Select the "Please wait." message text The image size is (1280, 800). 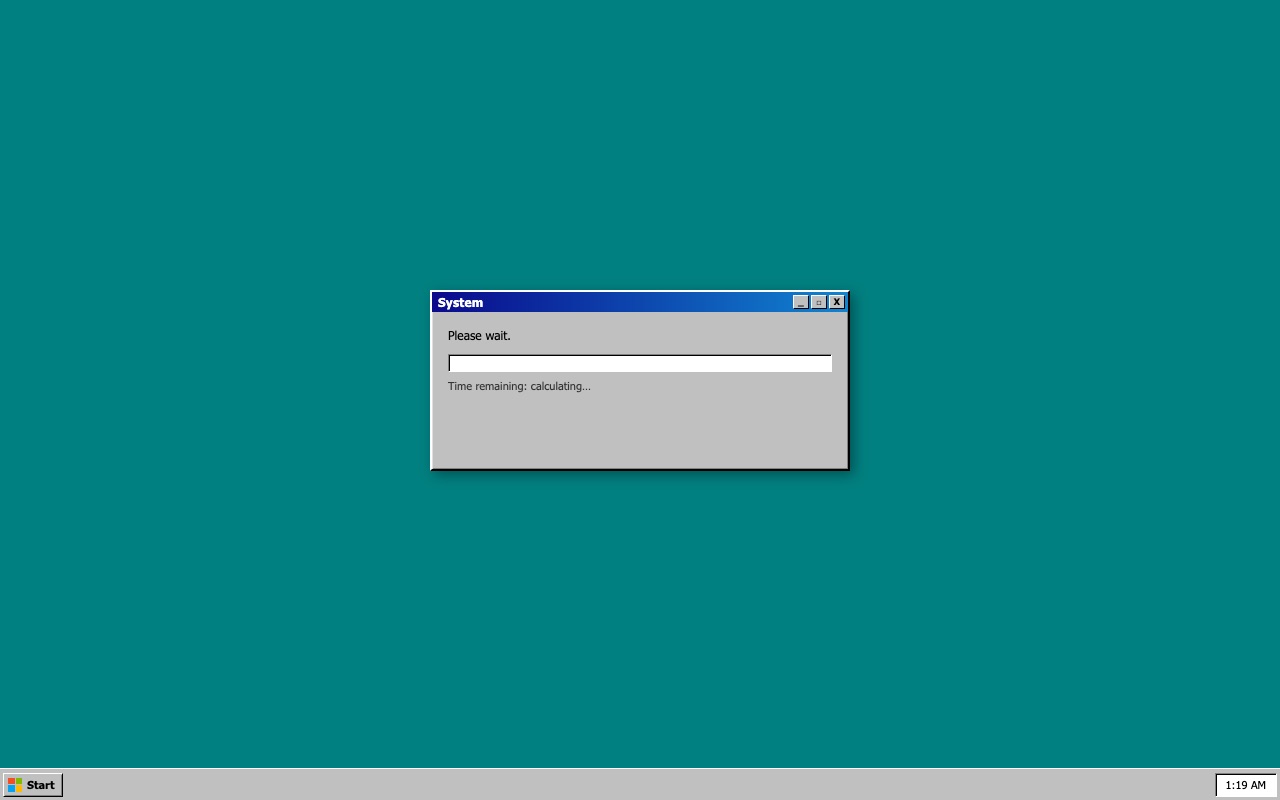coord(479,336)
